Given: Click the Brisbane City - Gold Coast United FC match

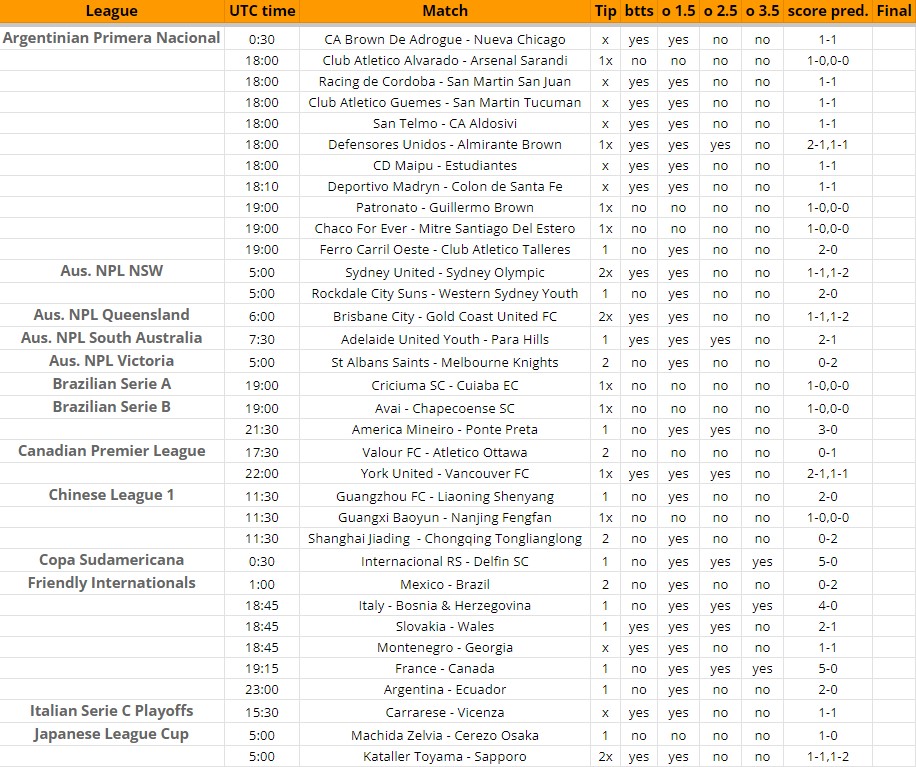Looking at the screenshot, I should click(x=445, y=317).
